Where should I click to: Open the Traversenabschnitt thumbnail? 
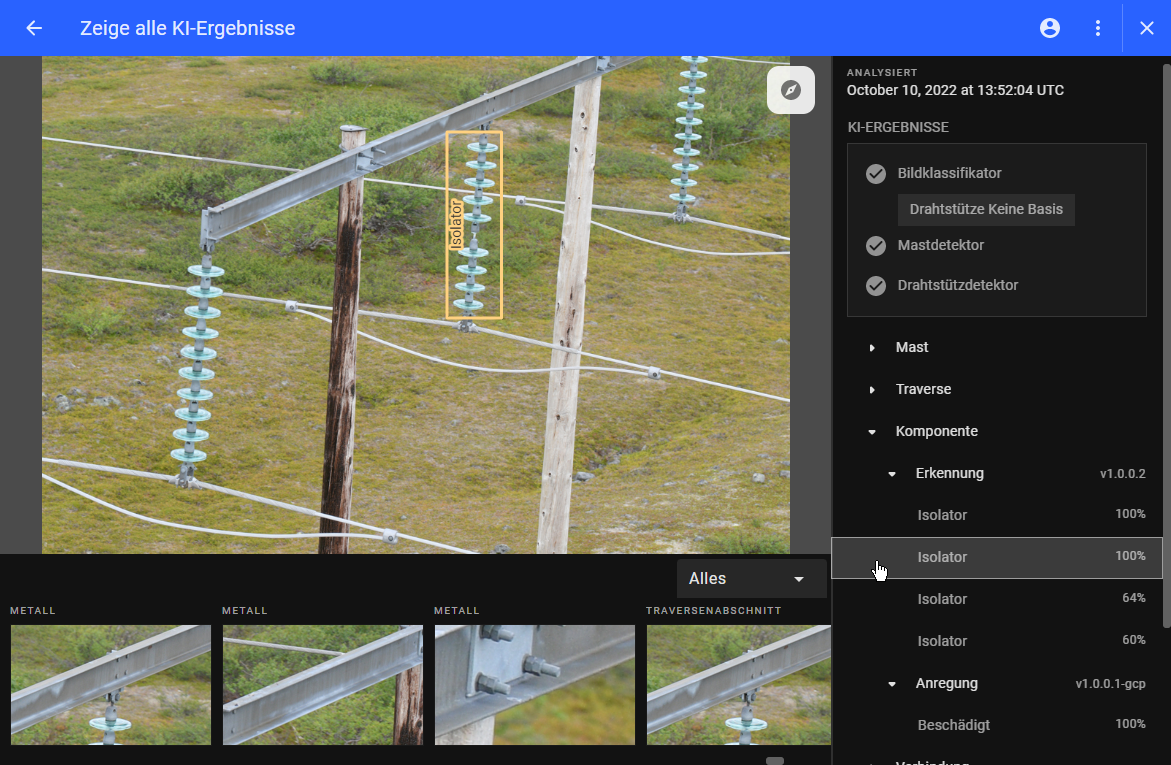738,685
